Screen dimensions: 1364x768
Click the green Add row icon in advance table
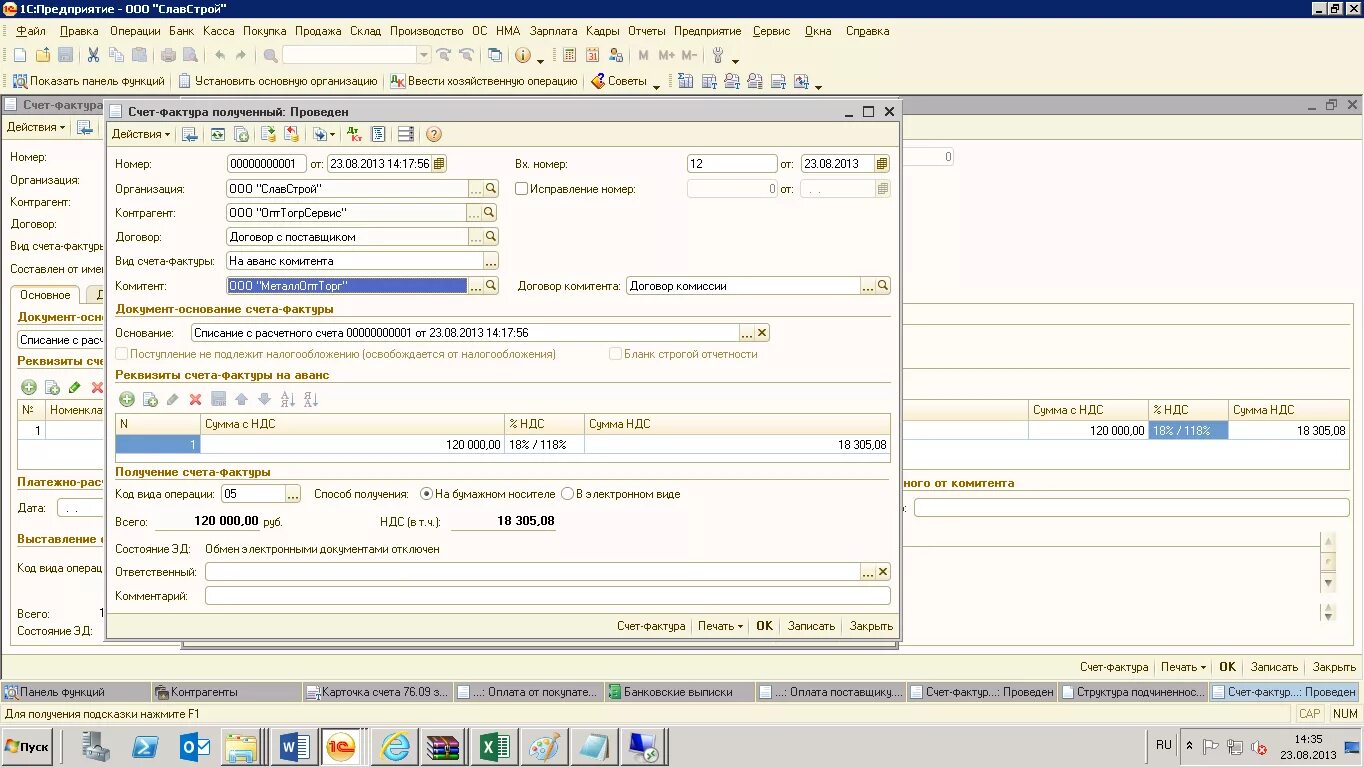click(127, 400)
